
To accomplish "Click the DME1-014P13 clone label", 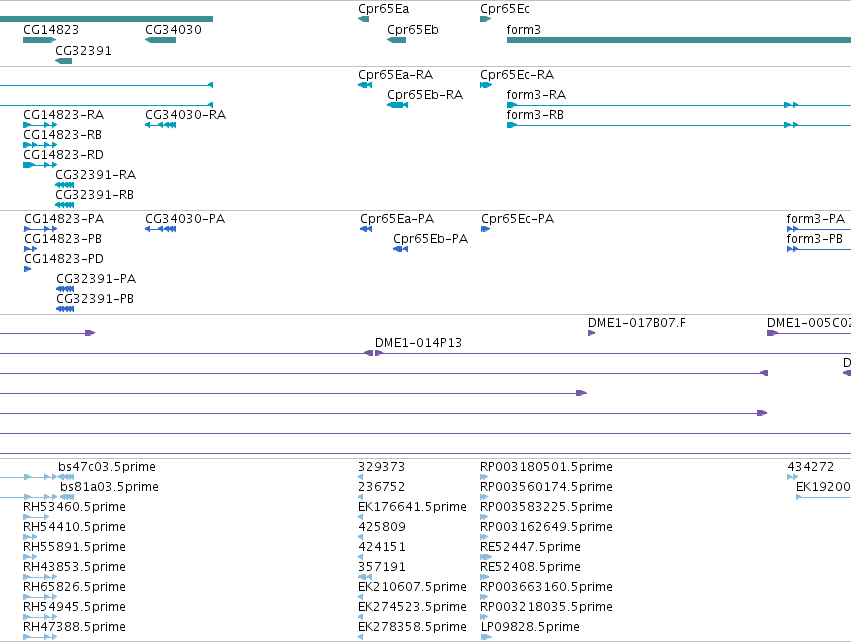I will 418,343.
